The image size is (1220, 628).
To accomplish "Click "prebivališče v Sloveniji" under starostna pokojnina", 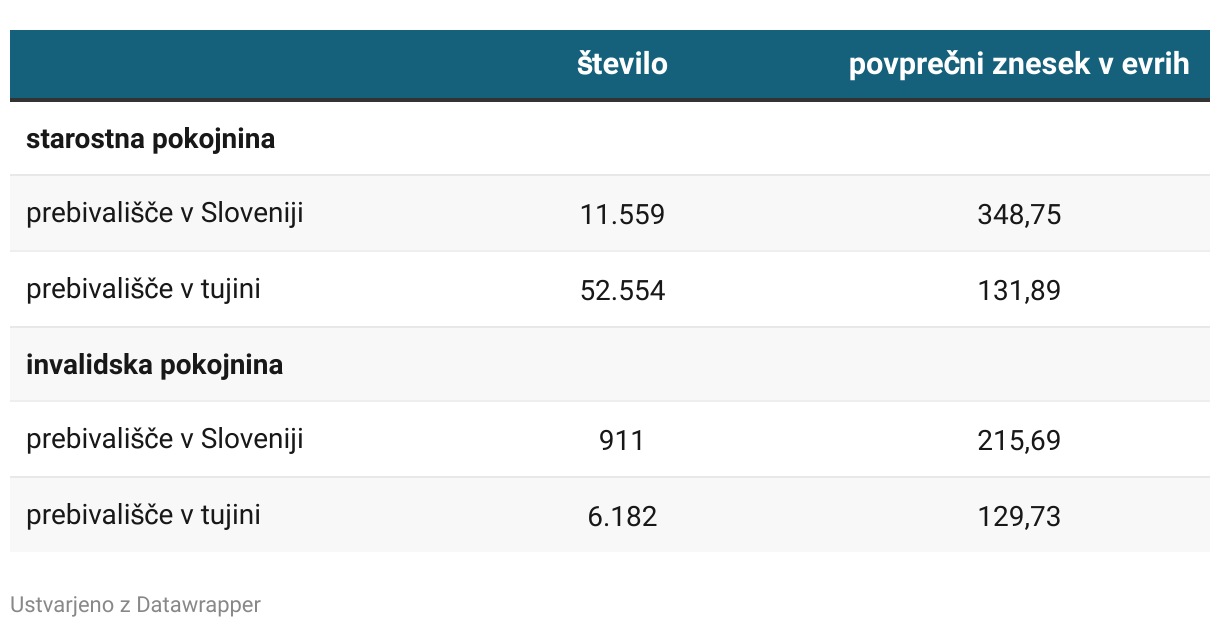I will (x=165, y=214).
